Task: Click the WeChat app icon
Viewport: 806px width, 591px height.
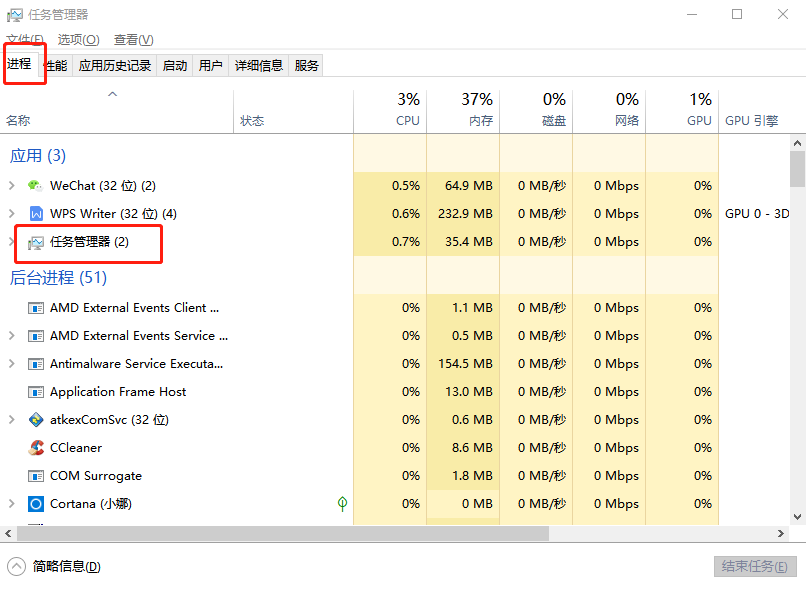Action: (36, 186)
